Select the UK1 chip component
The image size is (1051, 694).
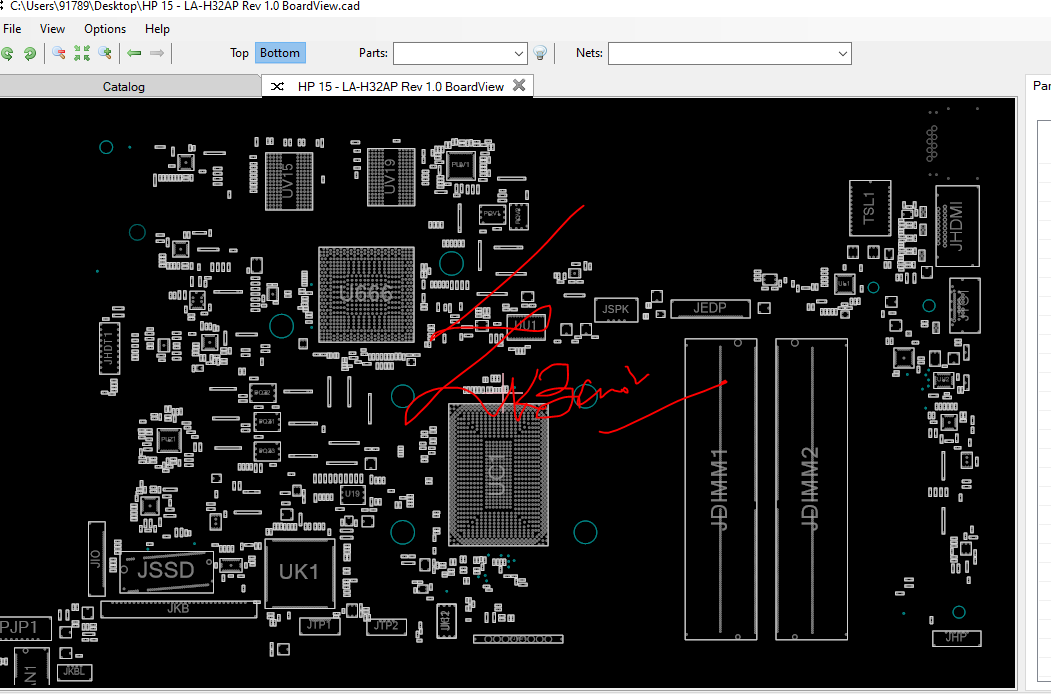tap(300, 573)
